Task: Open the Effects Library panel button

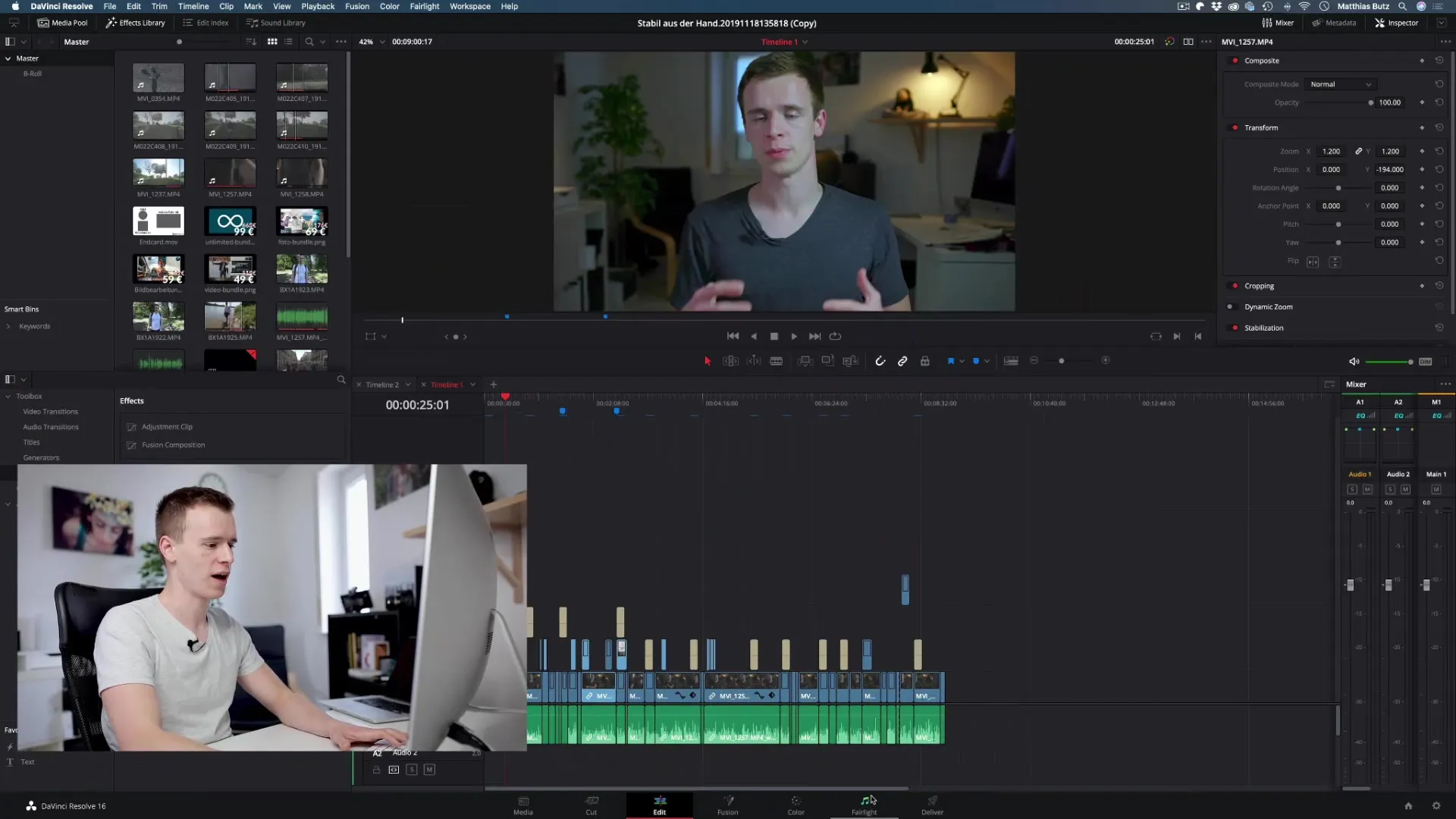Action: point(135,23)
